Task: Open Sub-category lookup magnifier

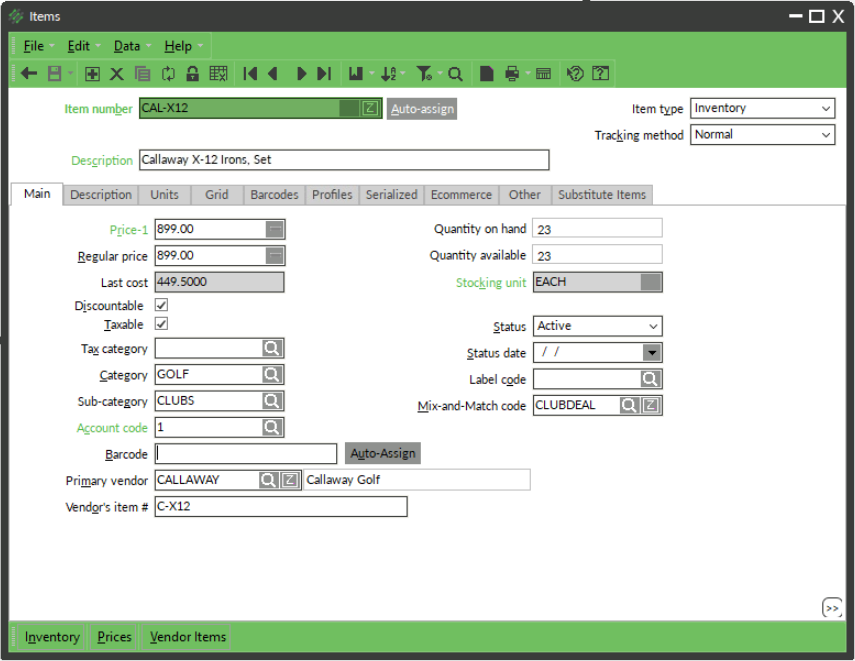Action: 272,401
